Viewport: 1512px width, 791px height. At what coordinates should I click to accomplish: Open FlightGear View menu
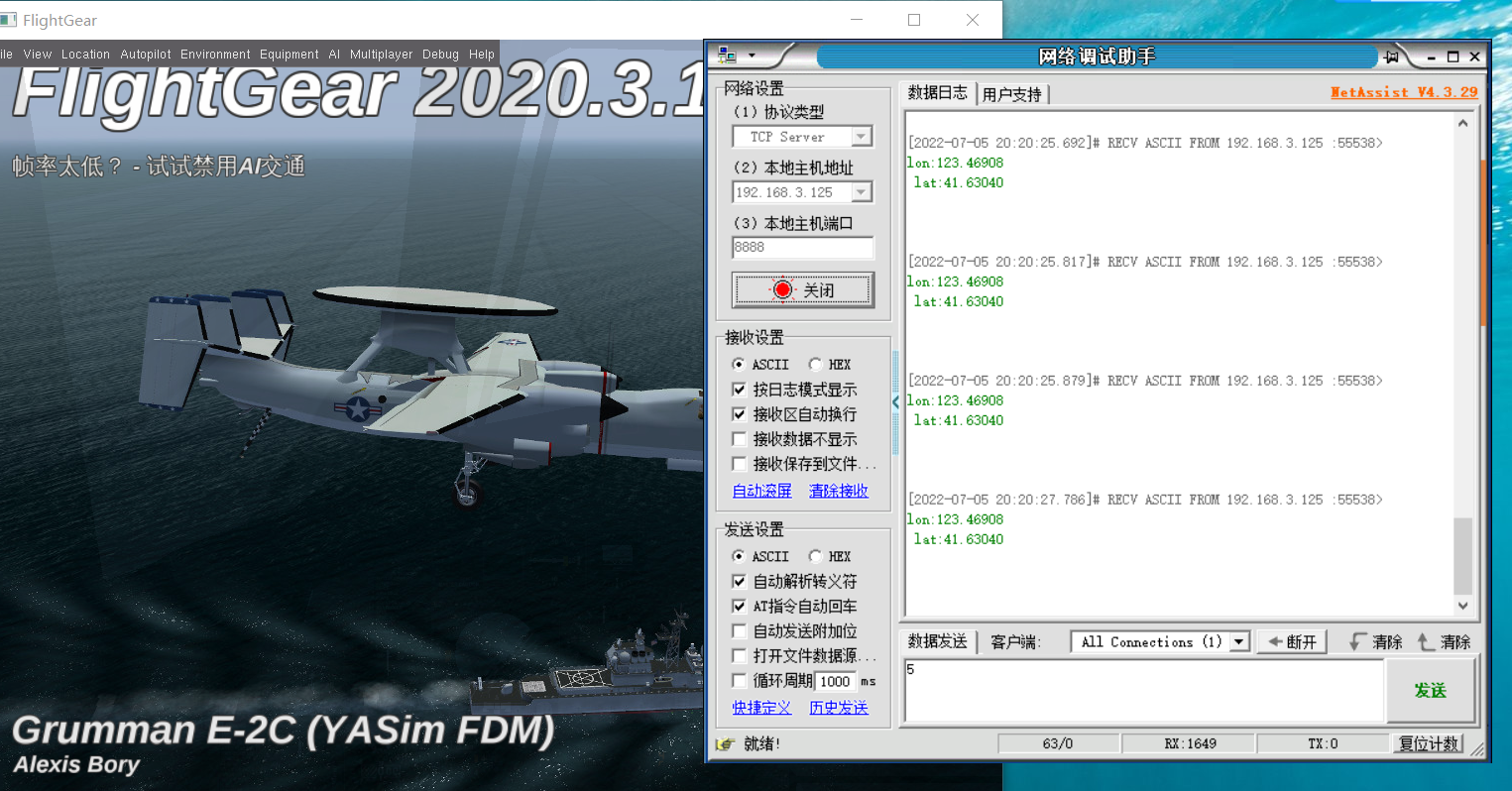coord(38,55)
